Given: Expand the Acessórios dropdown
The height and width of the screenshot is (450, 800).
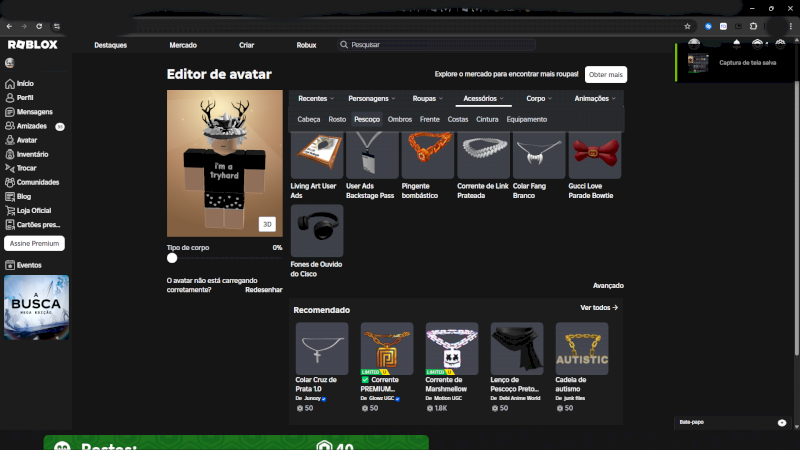Looking at the screenshot, I should click(483, 98).
